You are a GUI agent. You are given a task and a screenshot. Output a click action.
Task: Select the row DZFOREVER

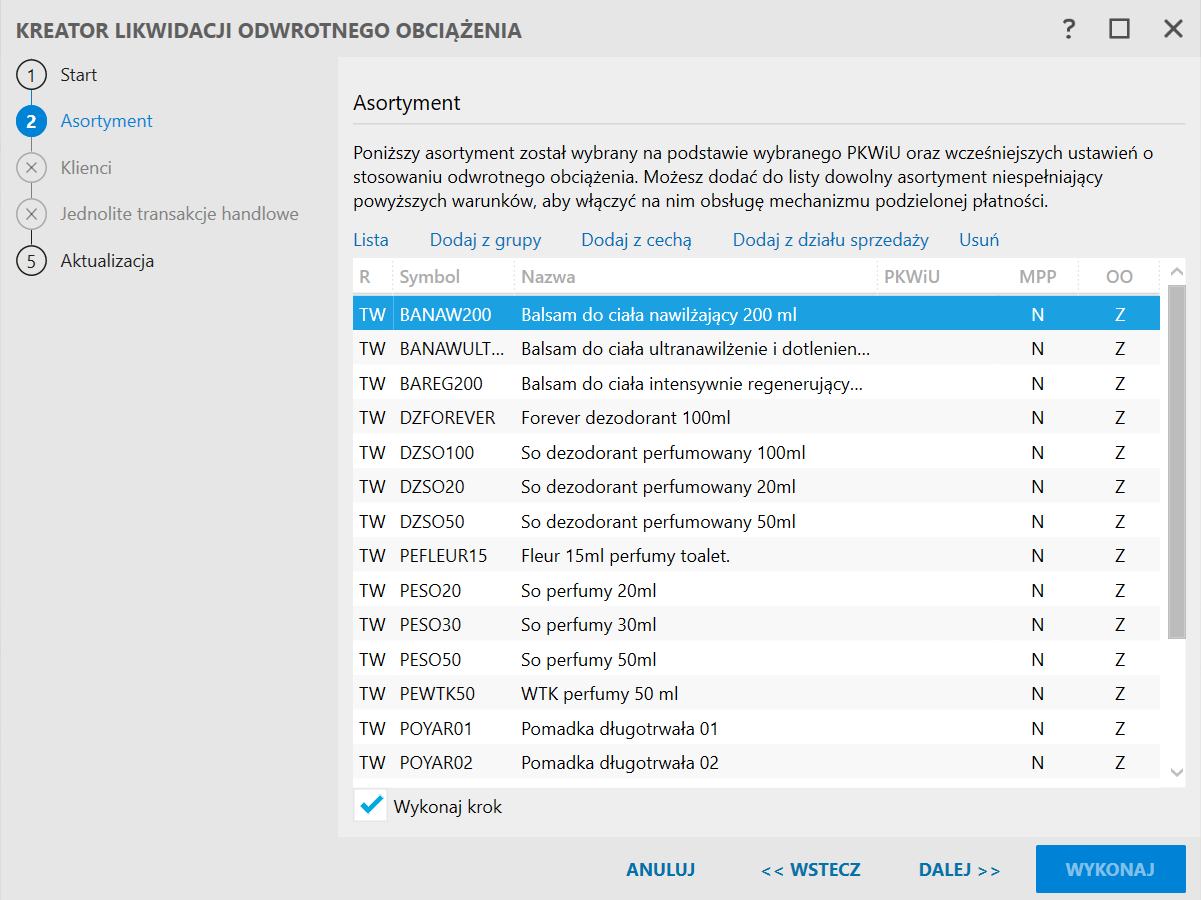[x=756, y=417]
